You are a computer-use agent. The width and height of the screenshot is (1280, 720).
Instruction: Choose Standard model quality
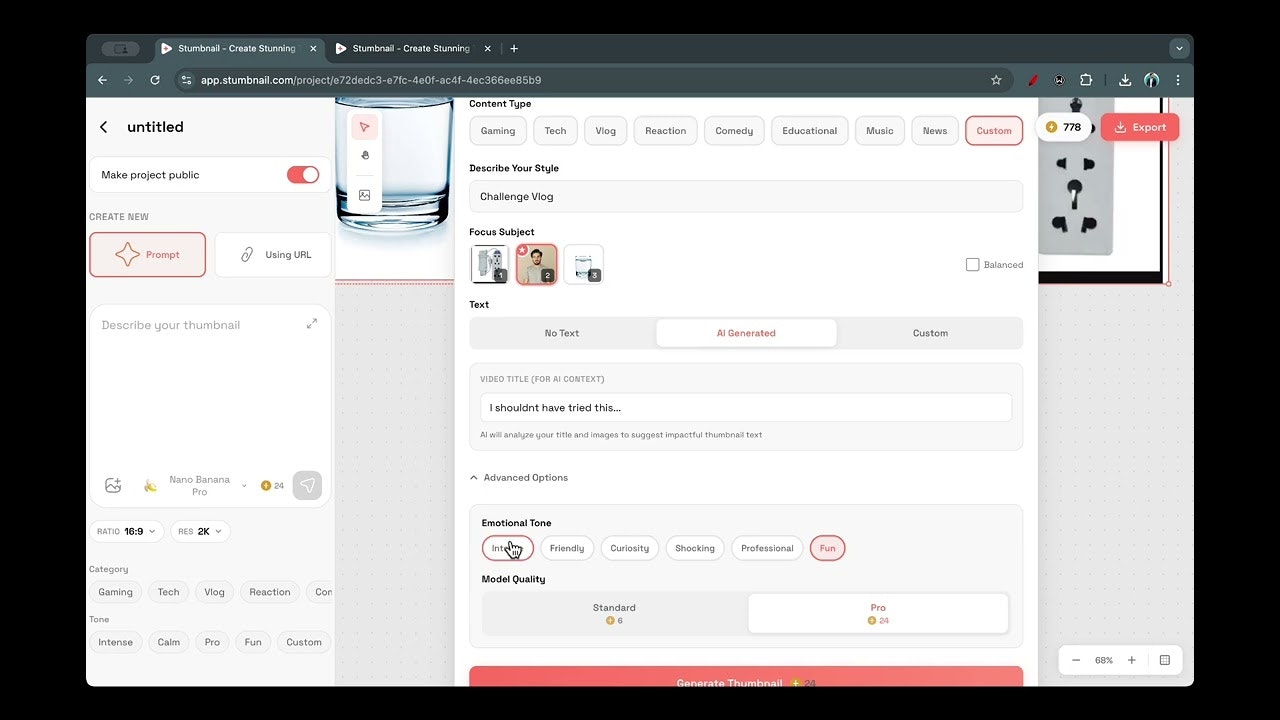[x=614, y=613]
